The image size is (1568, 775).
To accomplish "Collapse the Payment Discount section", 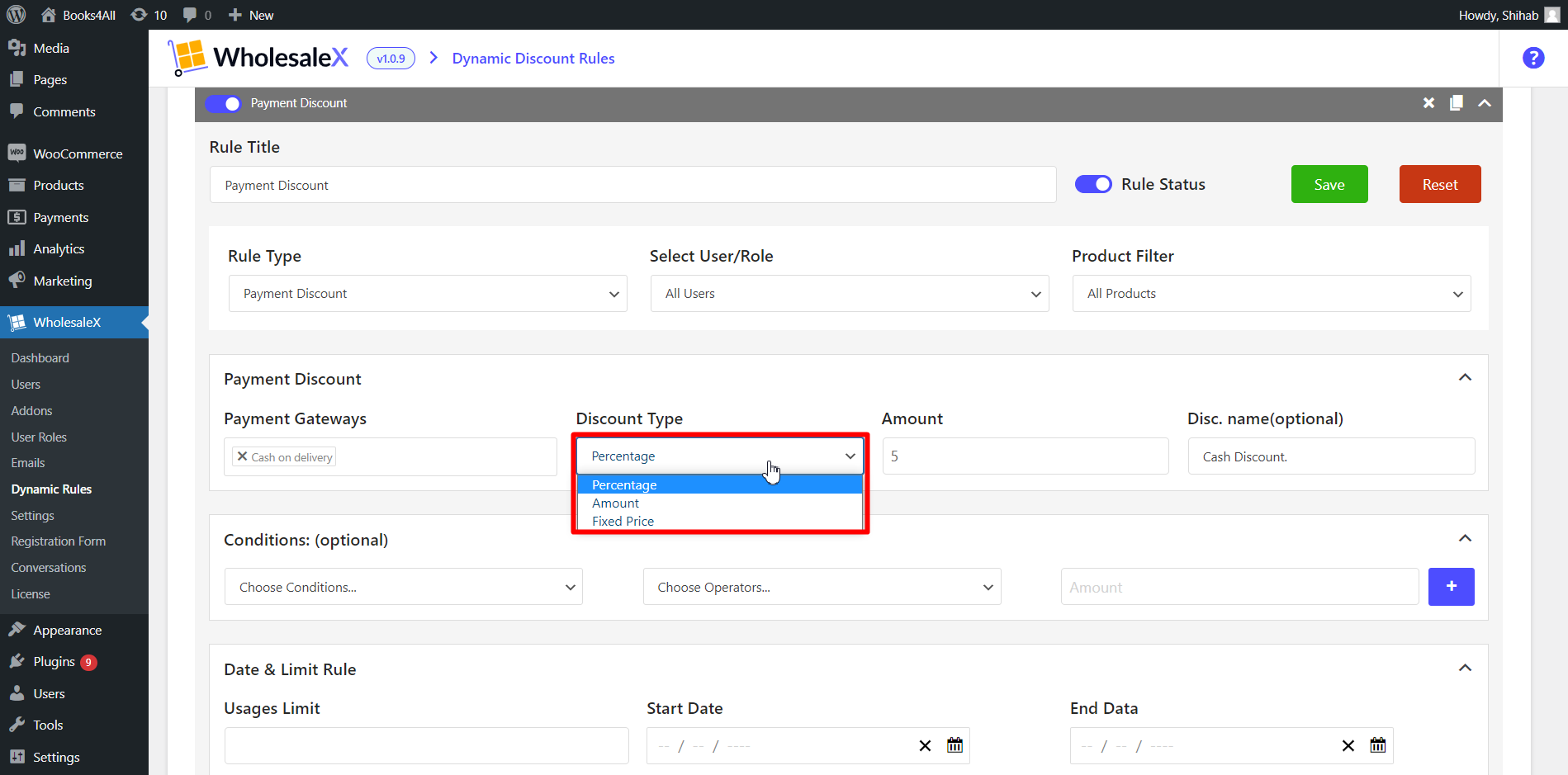I will click(x=1465, y=378).
